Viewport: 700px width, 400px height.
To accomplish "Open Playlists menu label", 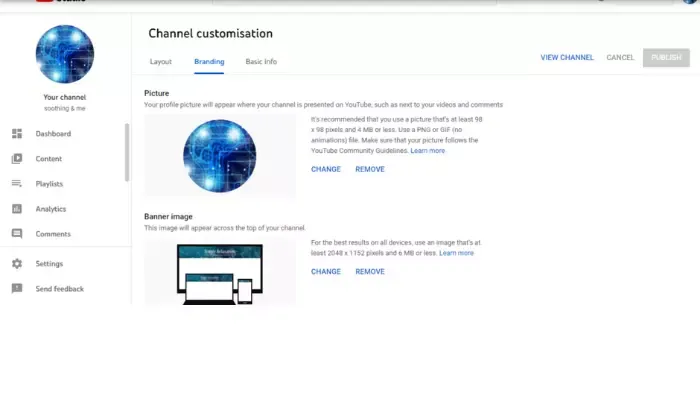I will 49,183.
